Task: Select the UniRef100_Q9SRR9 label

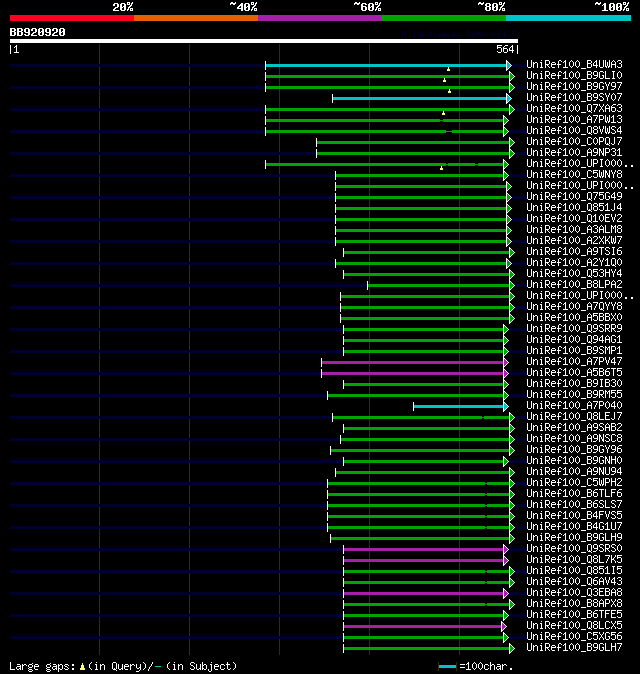Action: click(x=574, y=328)
